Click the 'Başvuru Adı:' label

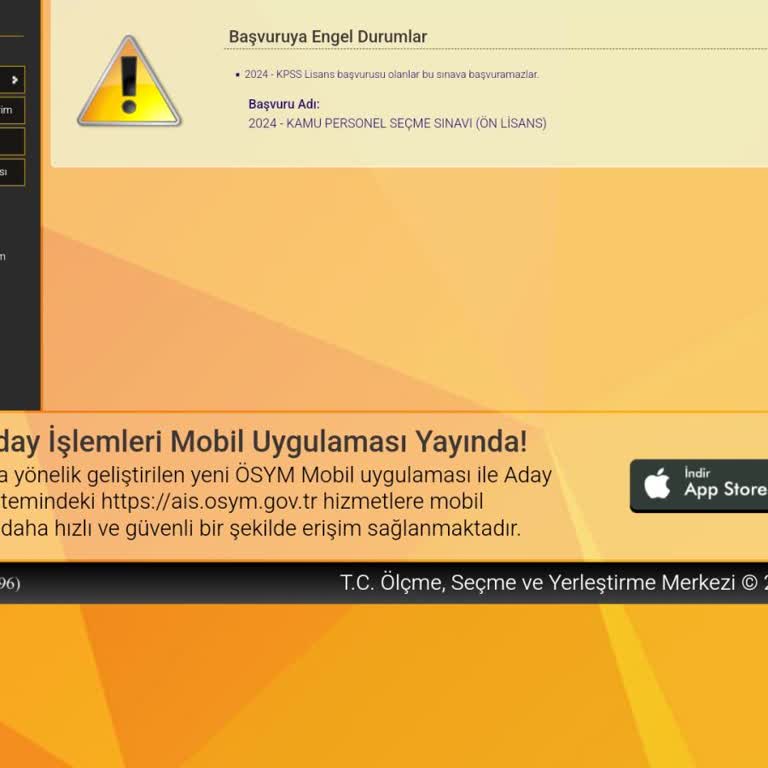[x=284, y=104]
